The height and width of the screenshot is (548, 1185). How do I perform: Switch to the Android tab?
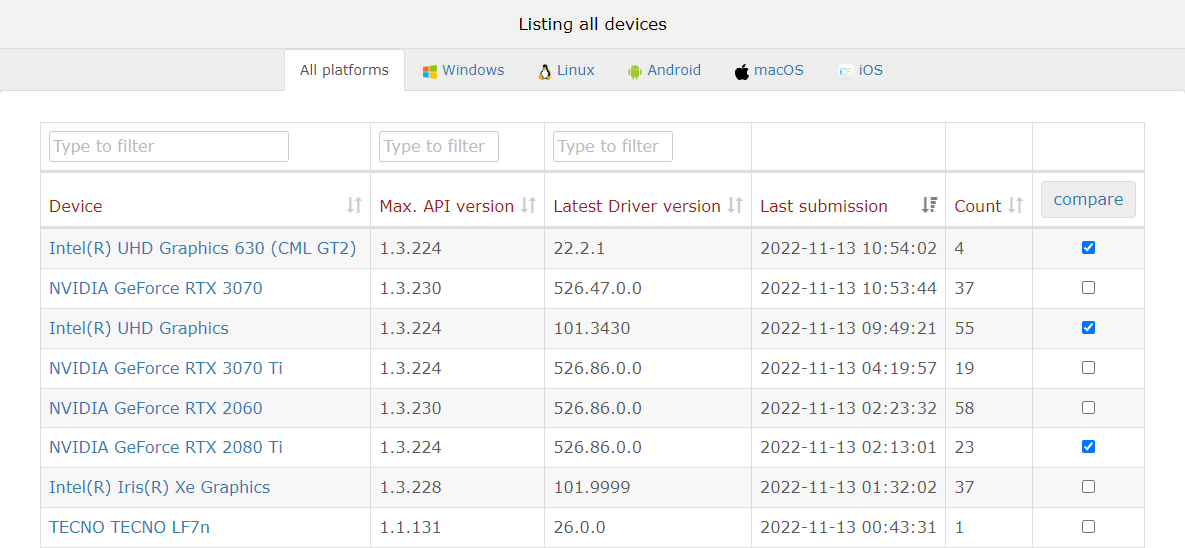[x=664, y=70]
